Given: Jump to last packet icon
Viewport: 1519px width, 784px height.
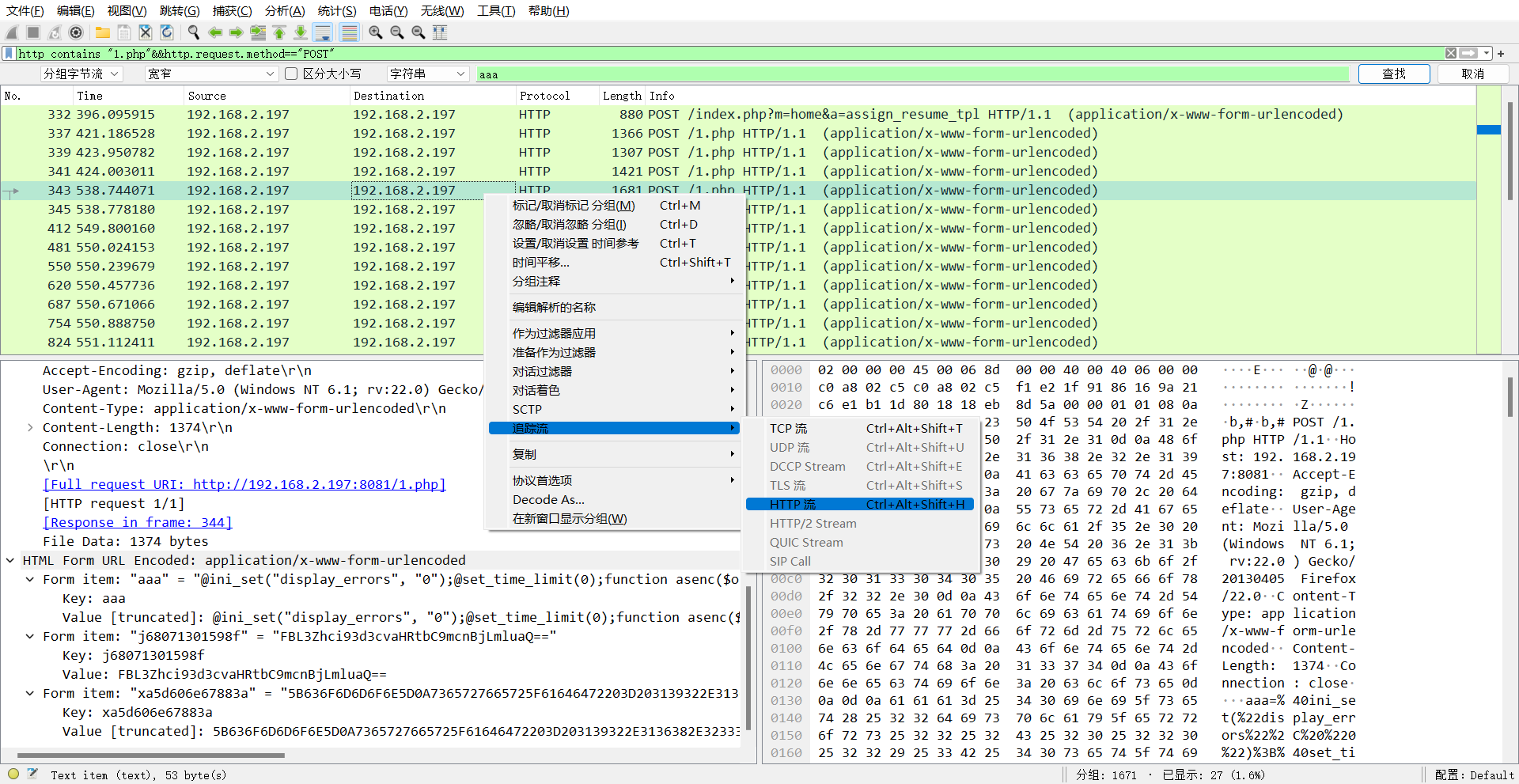Looking at the screenshot, I should (301, 32).
